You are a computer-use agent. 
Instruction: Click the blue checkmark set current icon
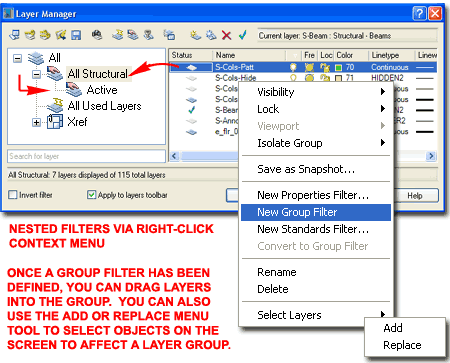coord(242,35)
